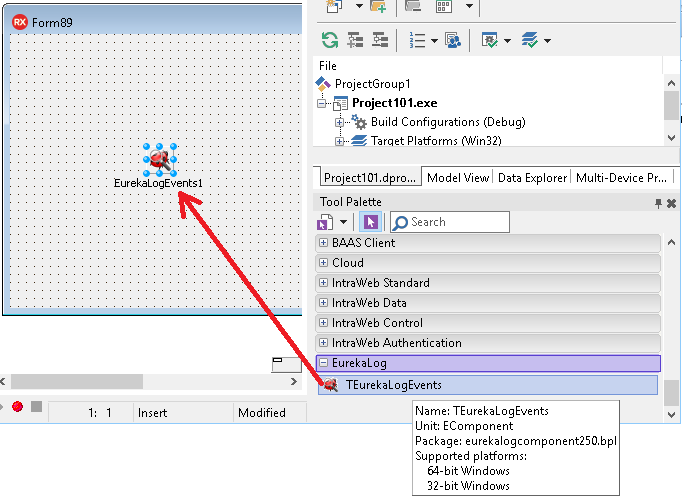Click the red record macro button

click(x=17, y=406)
